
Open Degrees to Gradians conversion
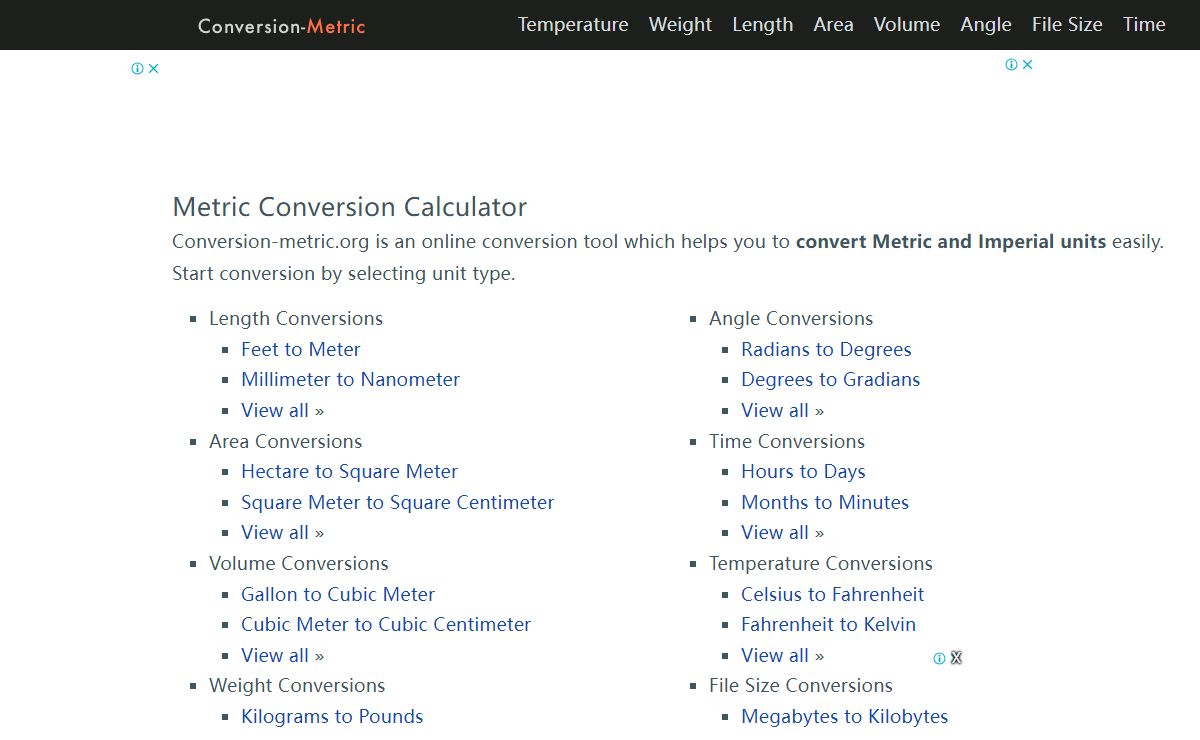[830, 379]
